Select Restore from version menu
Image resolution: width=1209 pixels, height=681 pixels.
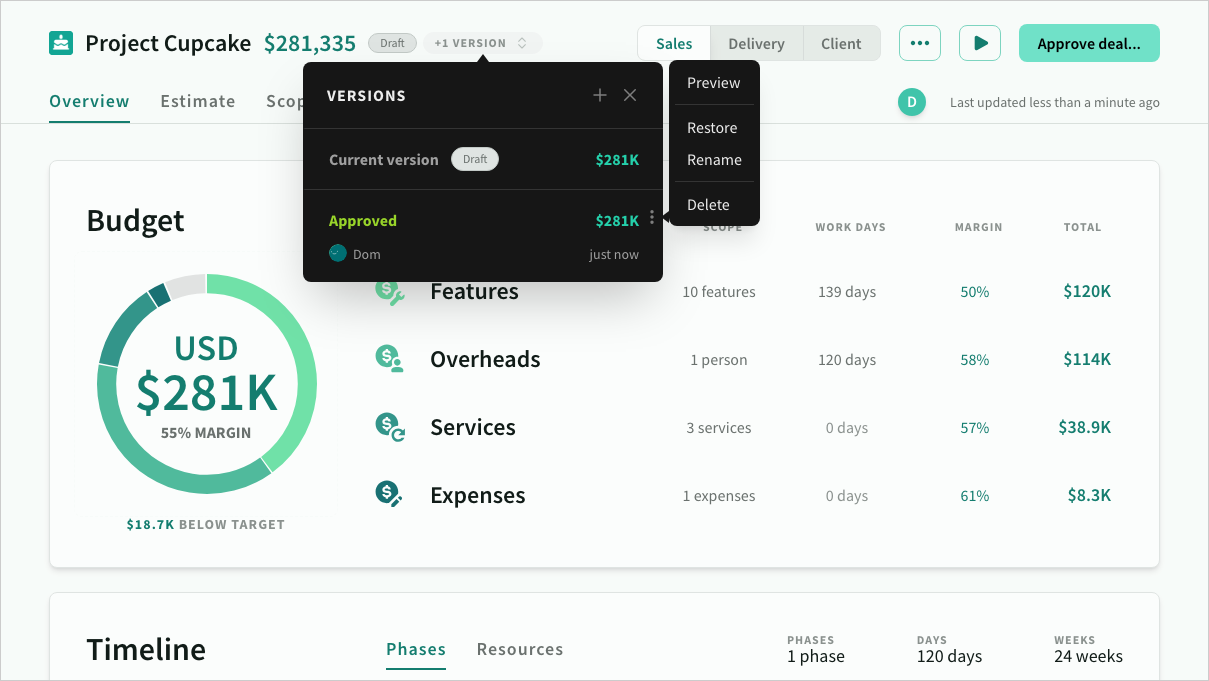point(712,128)
